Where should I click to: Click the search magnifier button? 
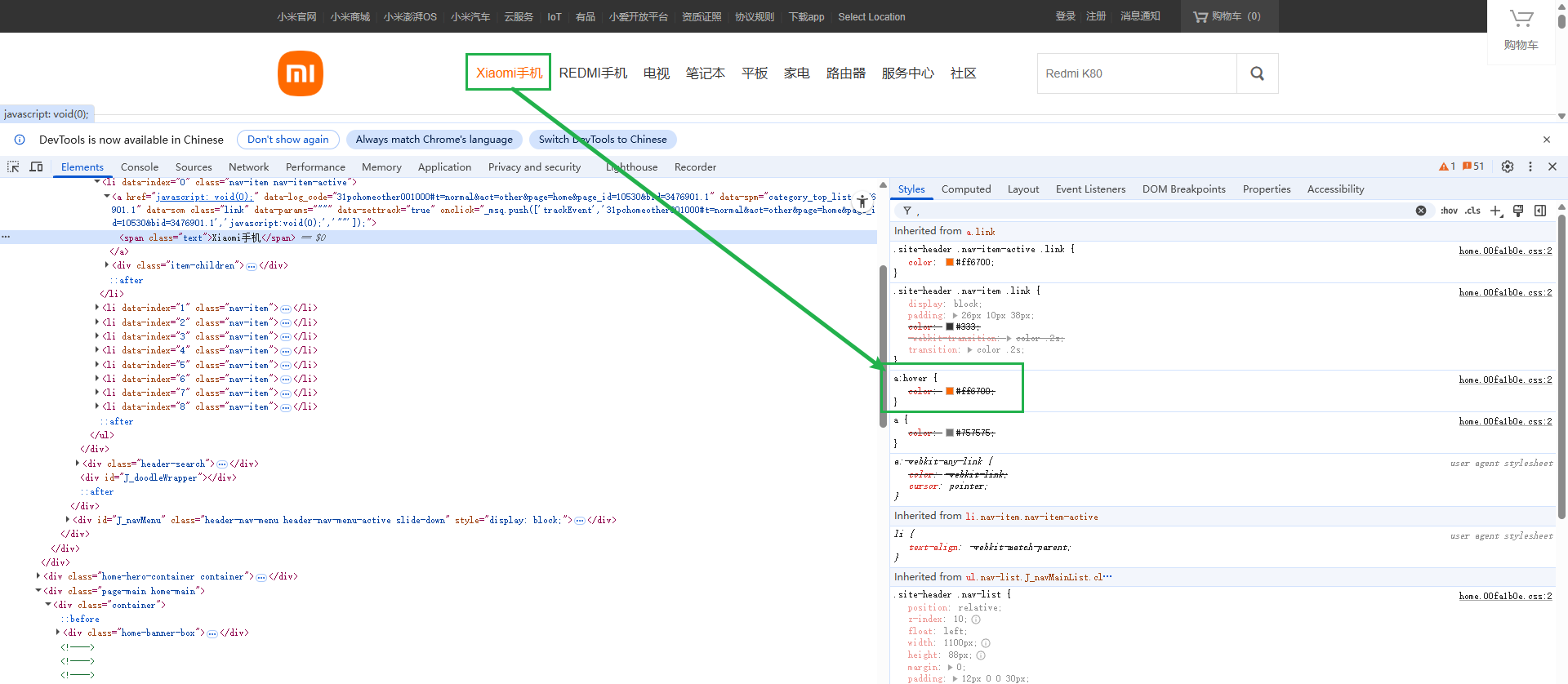(x=1258, y=73)
